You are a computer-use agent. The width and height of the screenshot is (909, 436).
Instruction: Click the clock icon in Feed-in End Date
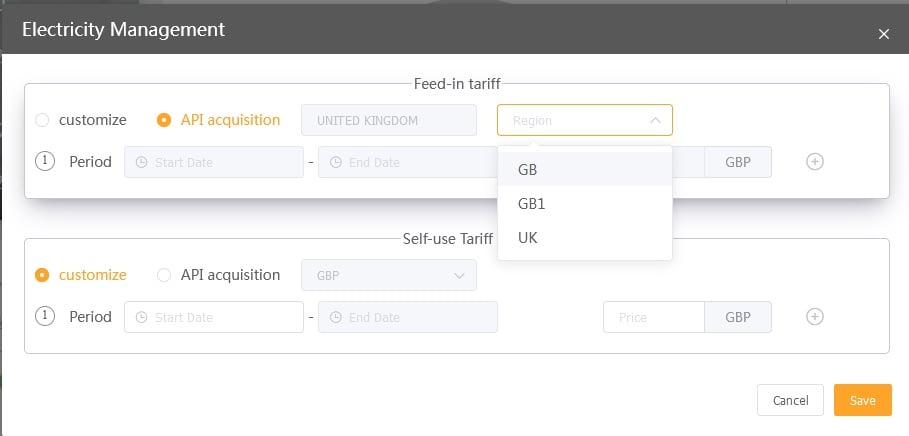[336, 162]
